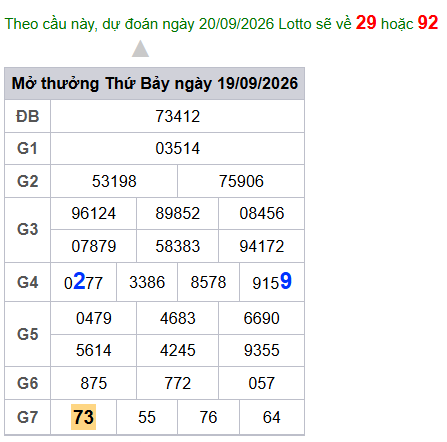
Task: Click G4 result 9159 with blue 9
Action: [x=272, y=282]
